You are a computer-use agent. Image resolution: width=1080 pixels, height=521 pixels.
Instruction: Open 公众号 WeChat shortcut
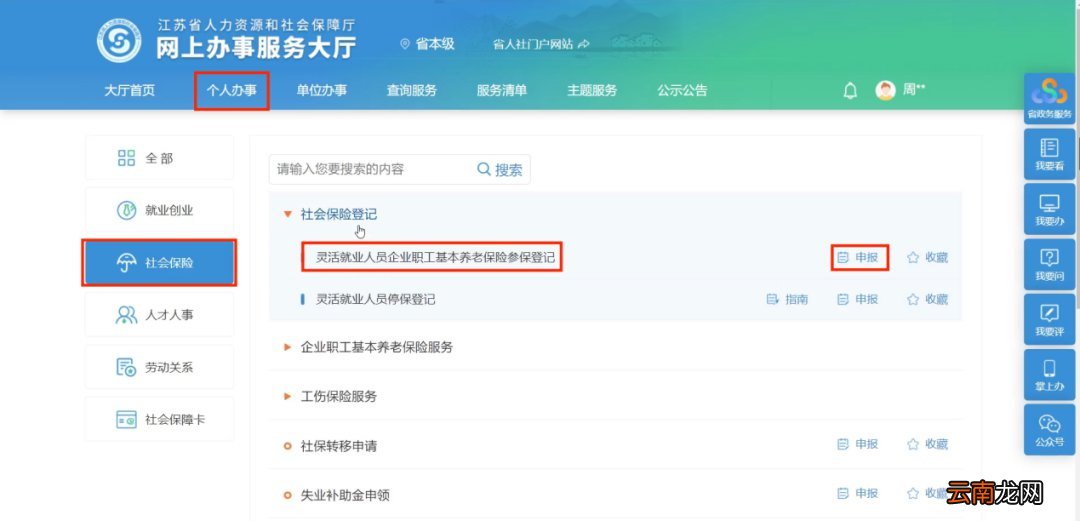click(x=1049, y=430)
